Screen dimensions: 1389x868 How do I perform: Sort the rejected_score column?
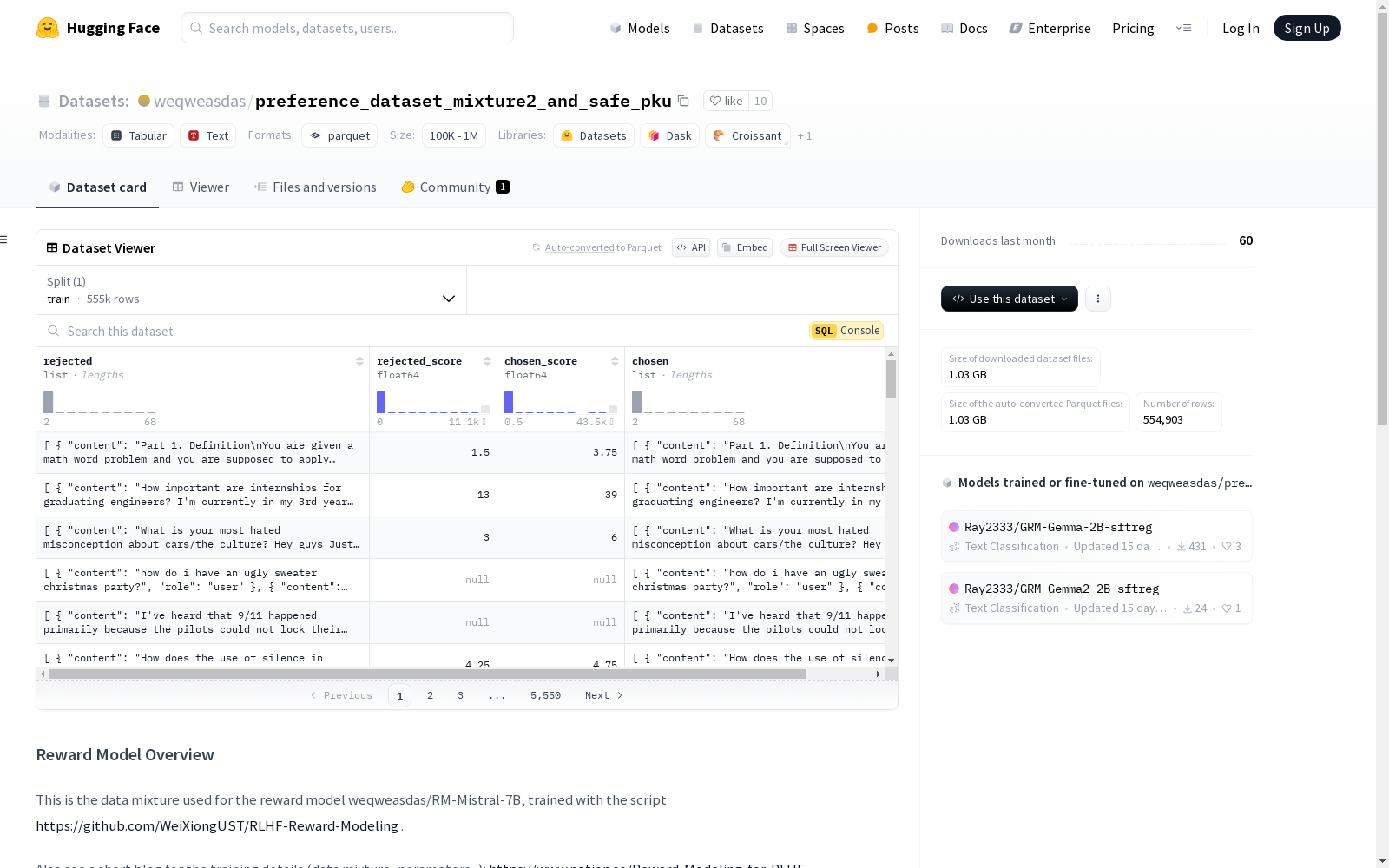tap(487, 361)
